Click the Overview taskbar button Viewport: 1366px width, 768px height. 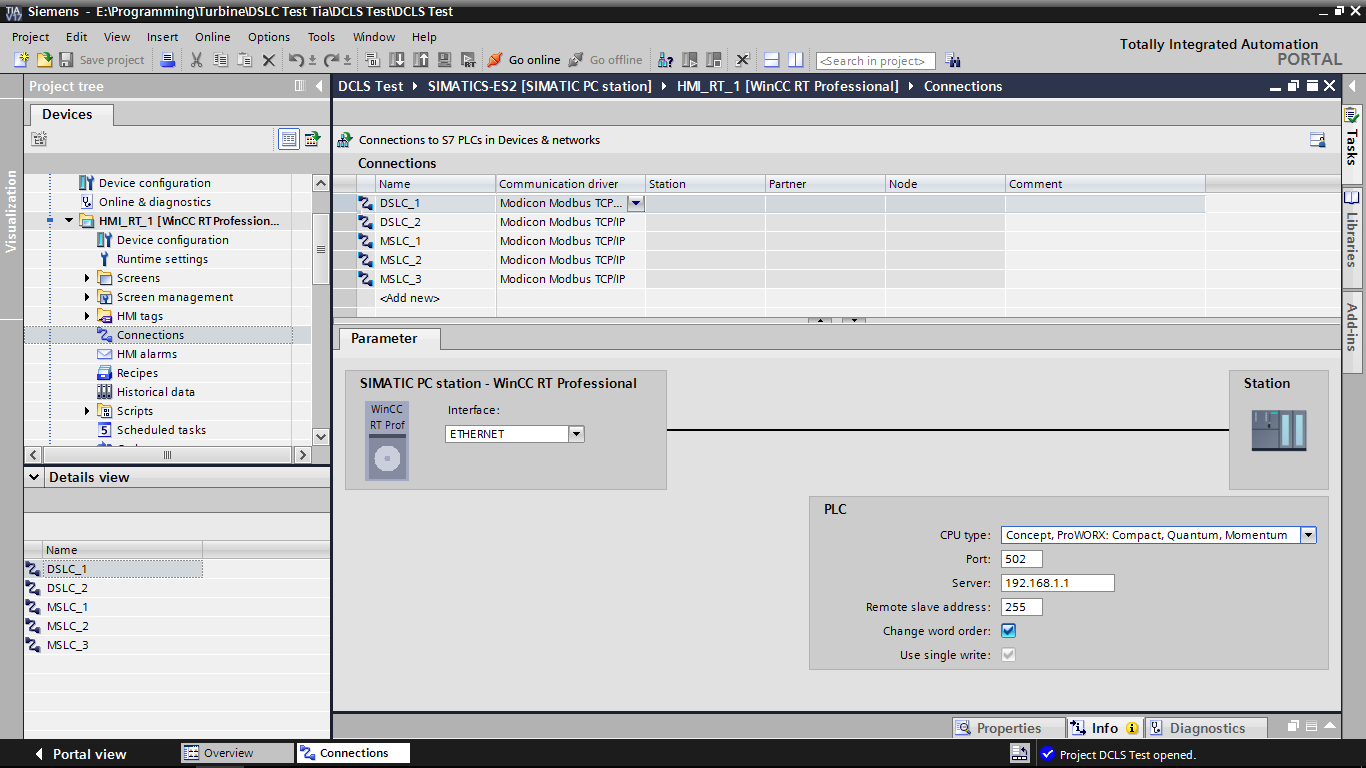point(237,753)
